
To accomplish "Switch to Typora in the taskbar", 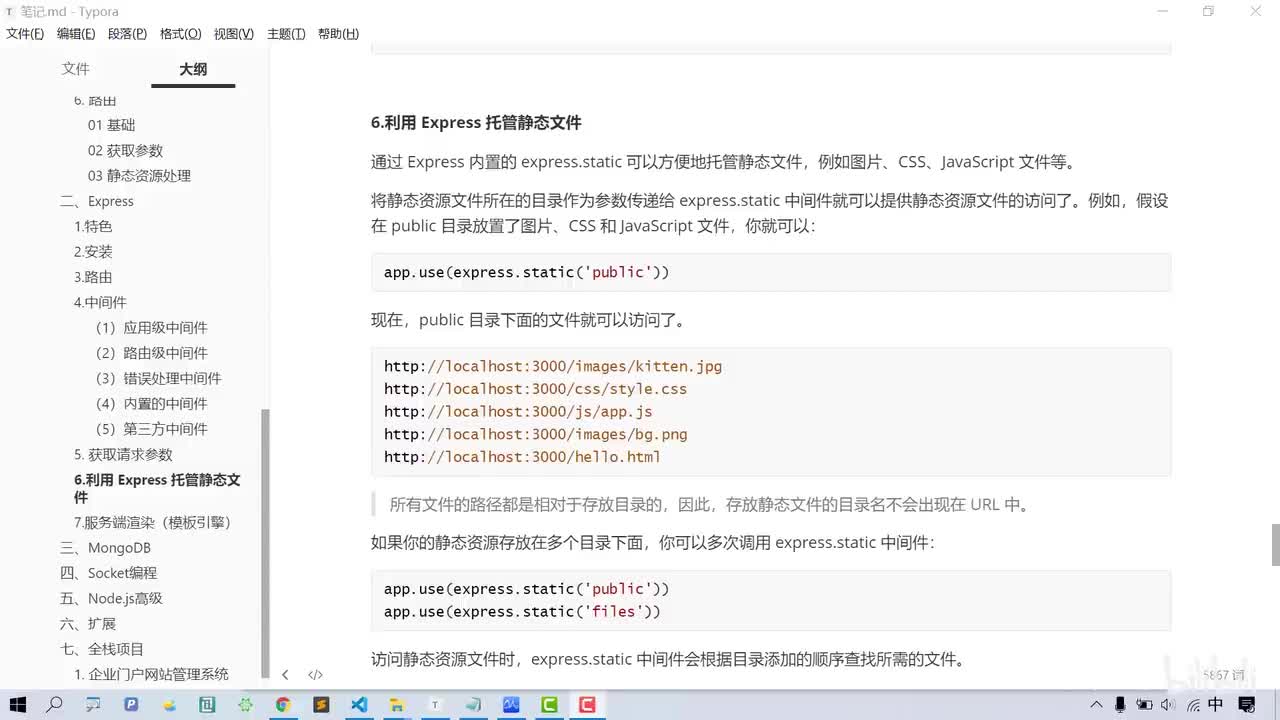I will click(x=435, y=705).
